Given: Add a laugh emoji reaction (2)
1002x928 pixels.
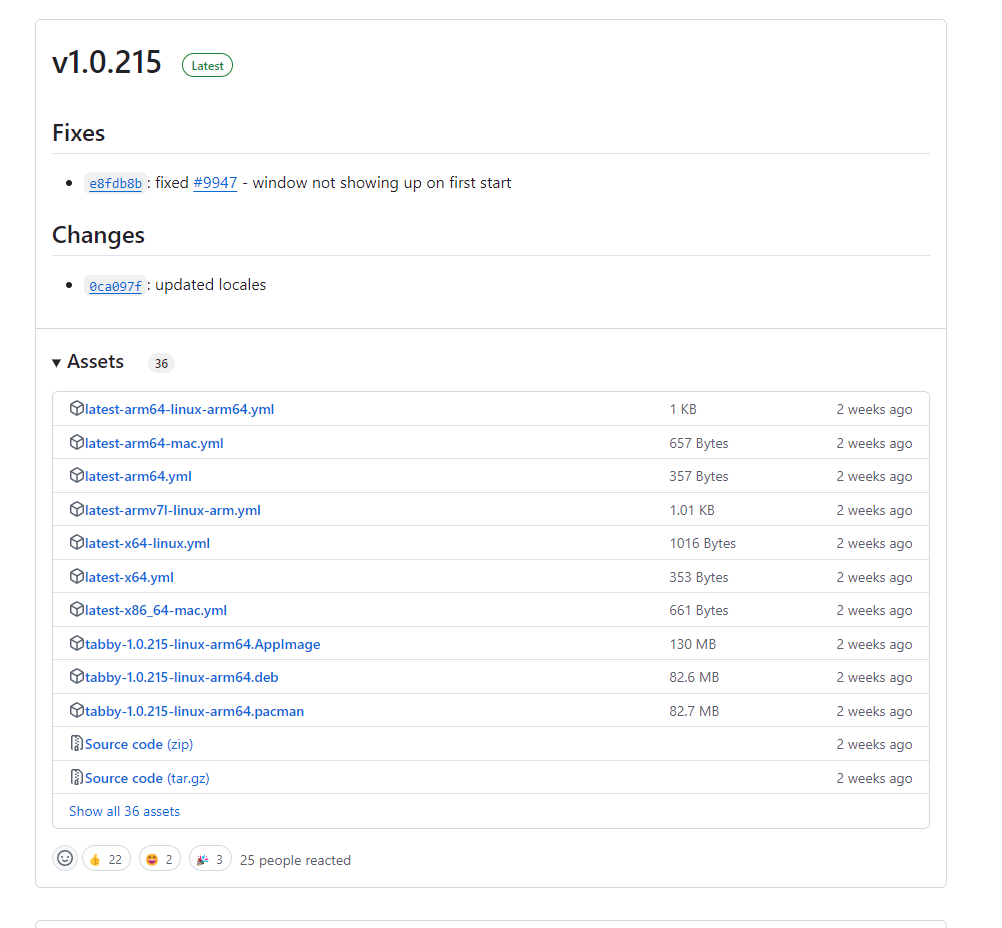Looking at the screenshot, I should 160,860.
